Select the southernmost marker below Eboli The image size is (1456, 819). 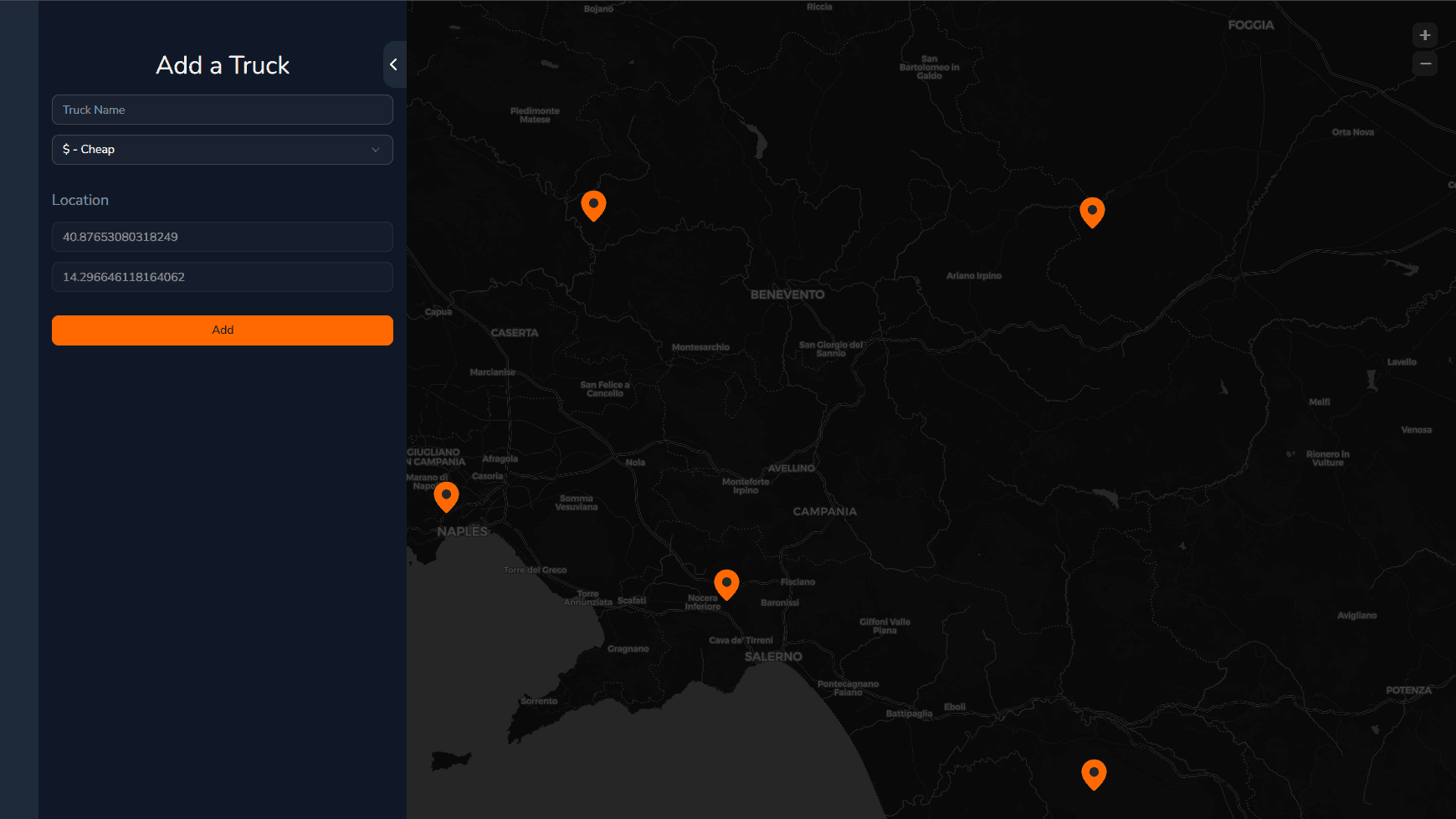pos(1094,773)
